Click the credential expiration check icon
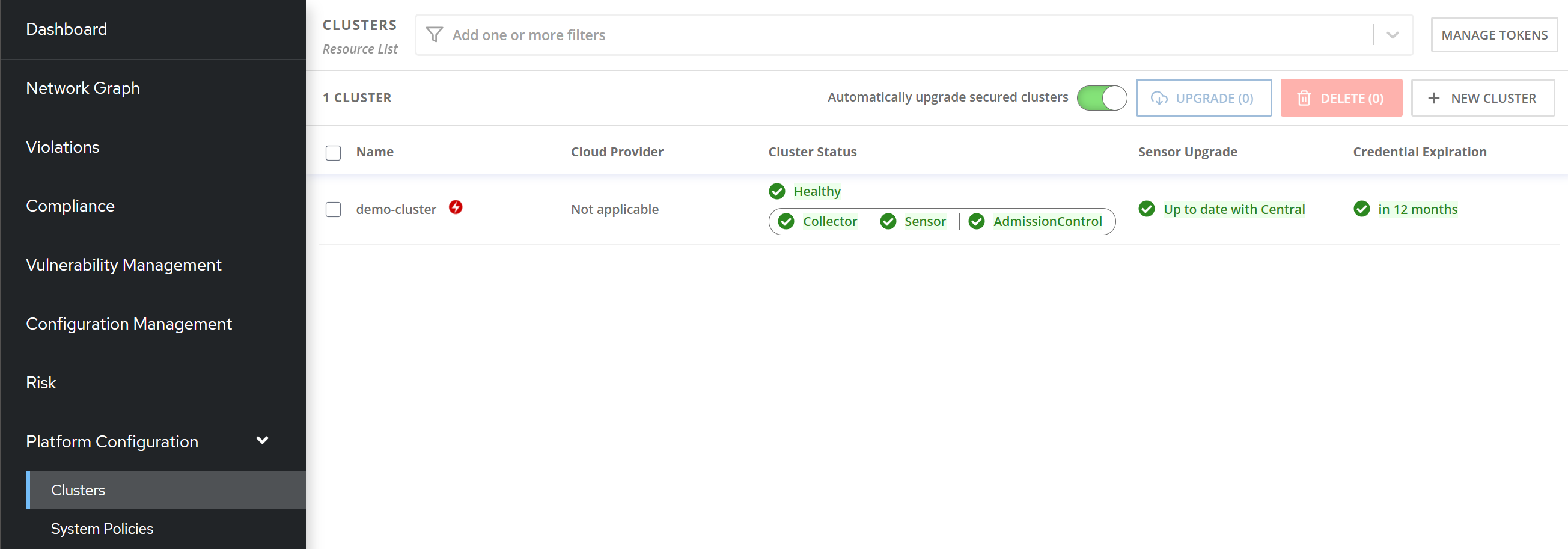Viewport: 1568px width, 549px height. 1361,209
